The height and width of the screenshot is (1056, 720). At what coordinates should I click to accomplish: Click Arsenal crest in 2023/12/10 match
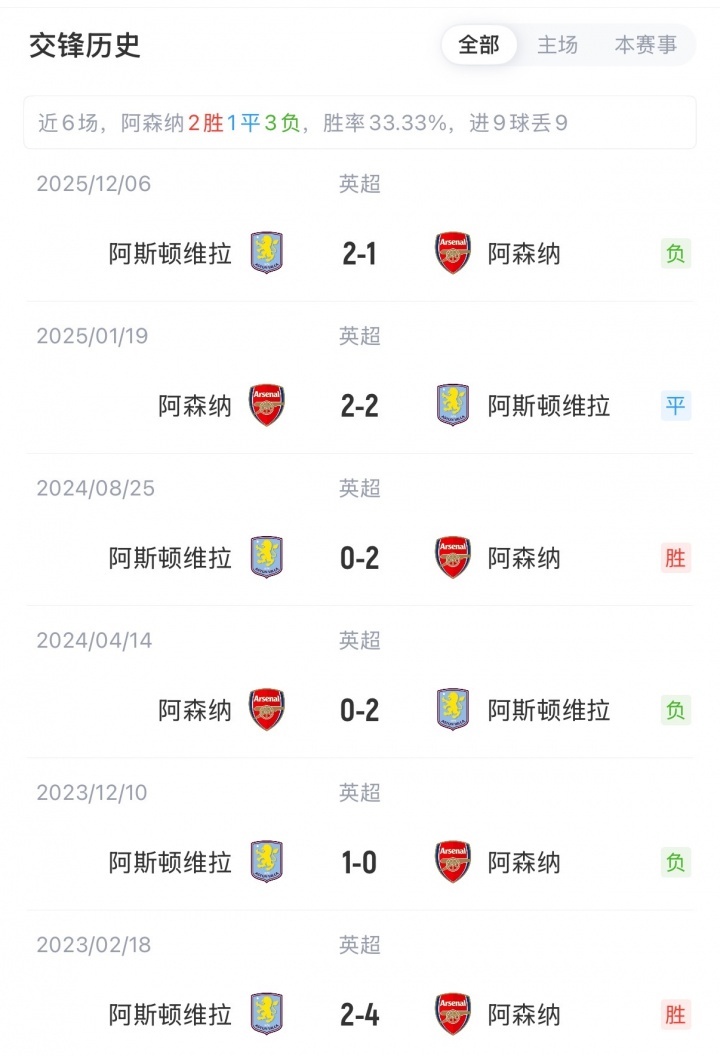click(453, 862)
